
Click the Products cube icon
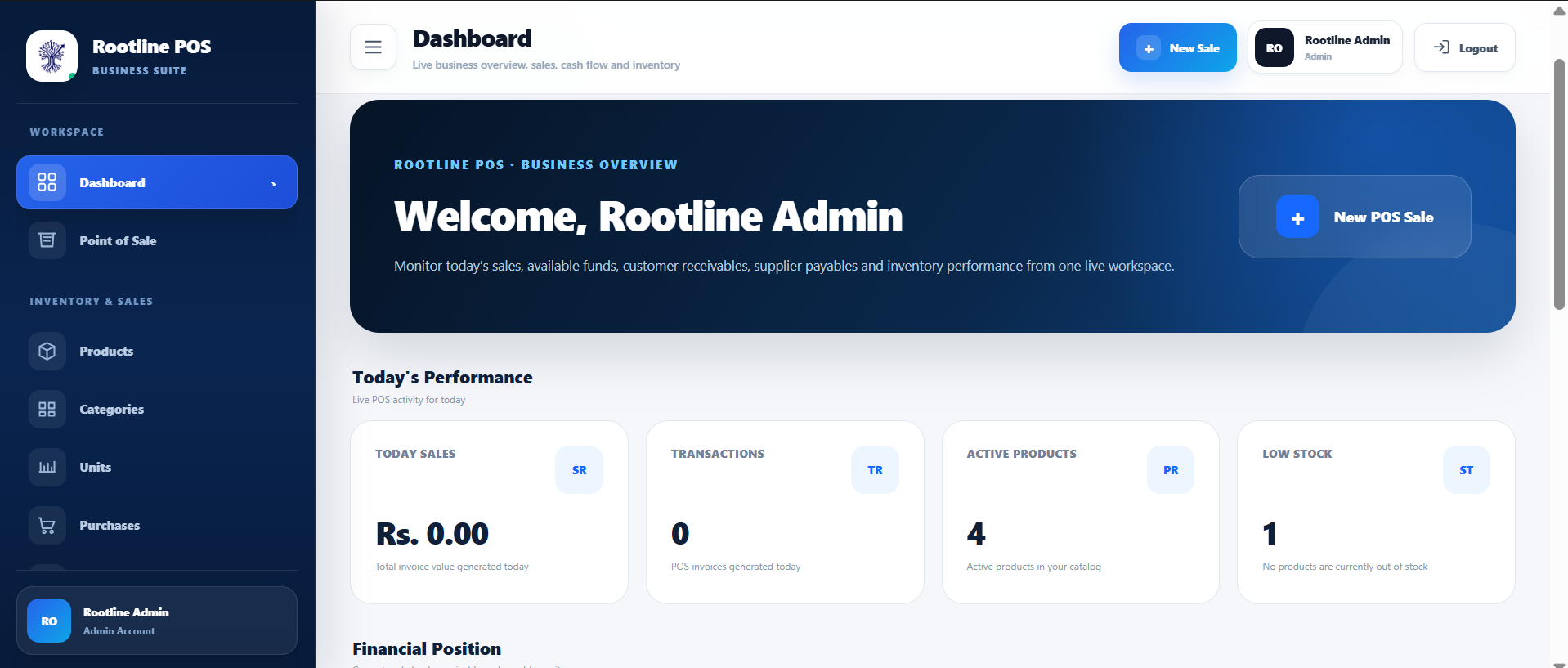pos(47,351)
